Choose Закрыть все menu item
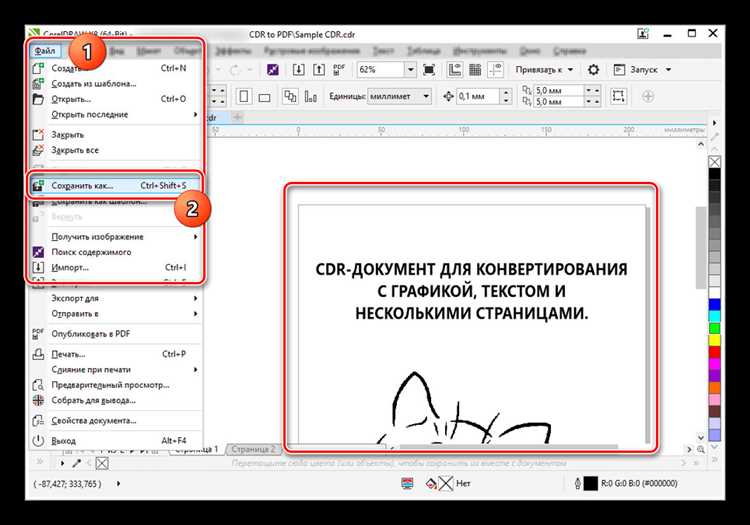This screenshot has height=525, width=750. (x=115, y=150)
